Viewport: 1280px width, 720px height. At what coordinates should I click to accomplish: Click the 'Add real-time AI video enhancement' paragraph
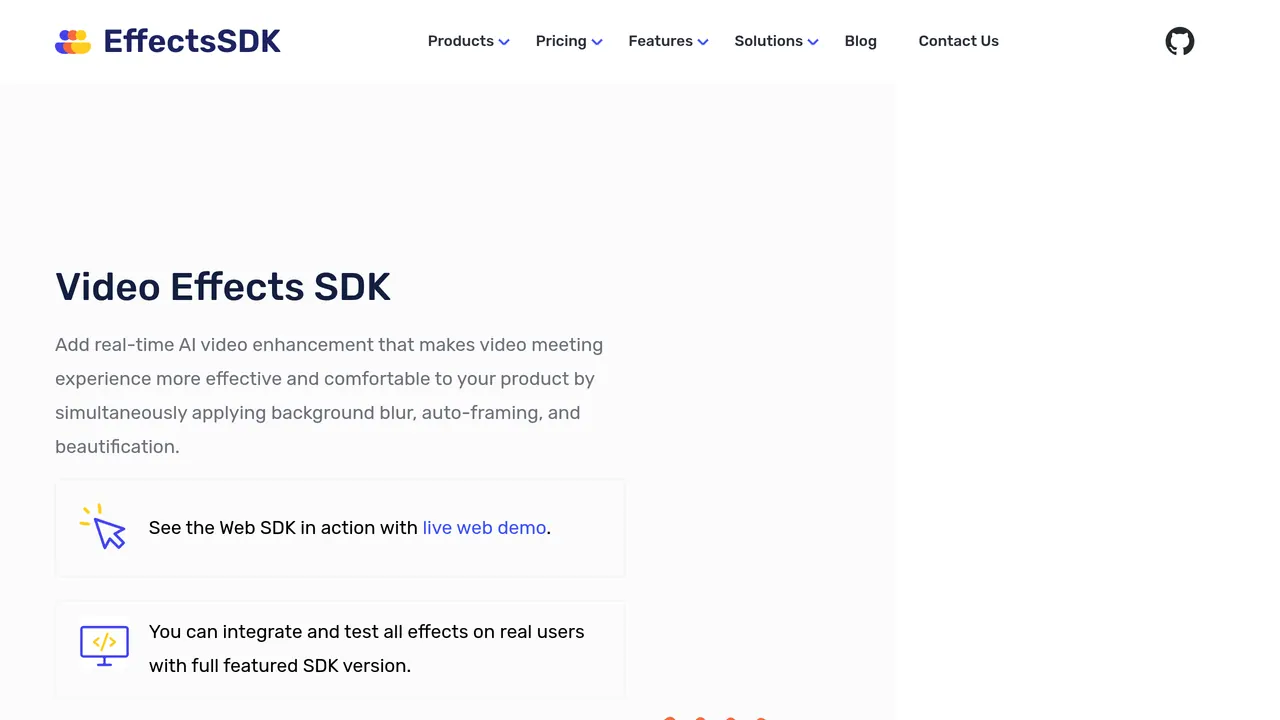point(329,395)
